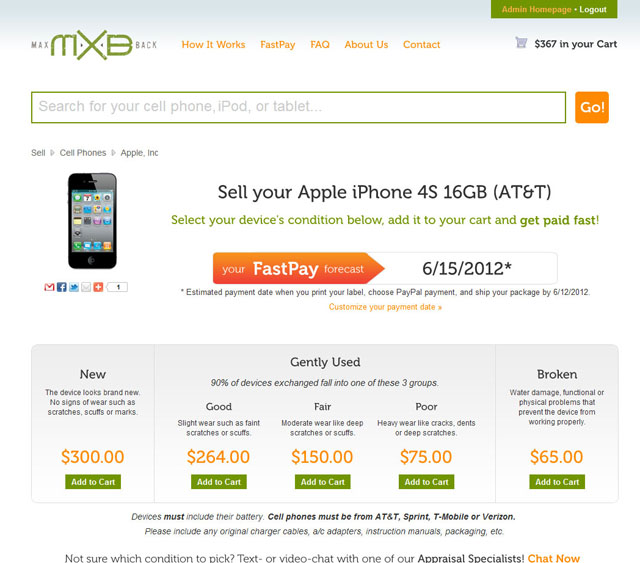The width and height of the screenshot is (640, 563).
Task: Share on Facebook icon
Action: (61, 287)
